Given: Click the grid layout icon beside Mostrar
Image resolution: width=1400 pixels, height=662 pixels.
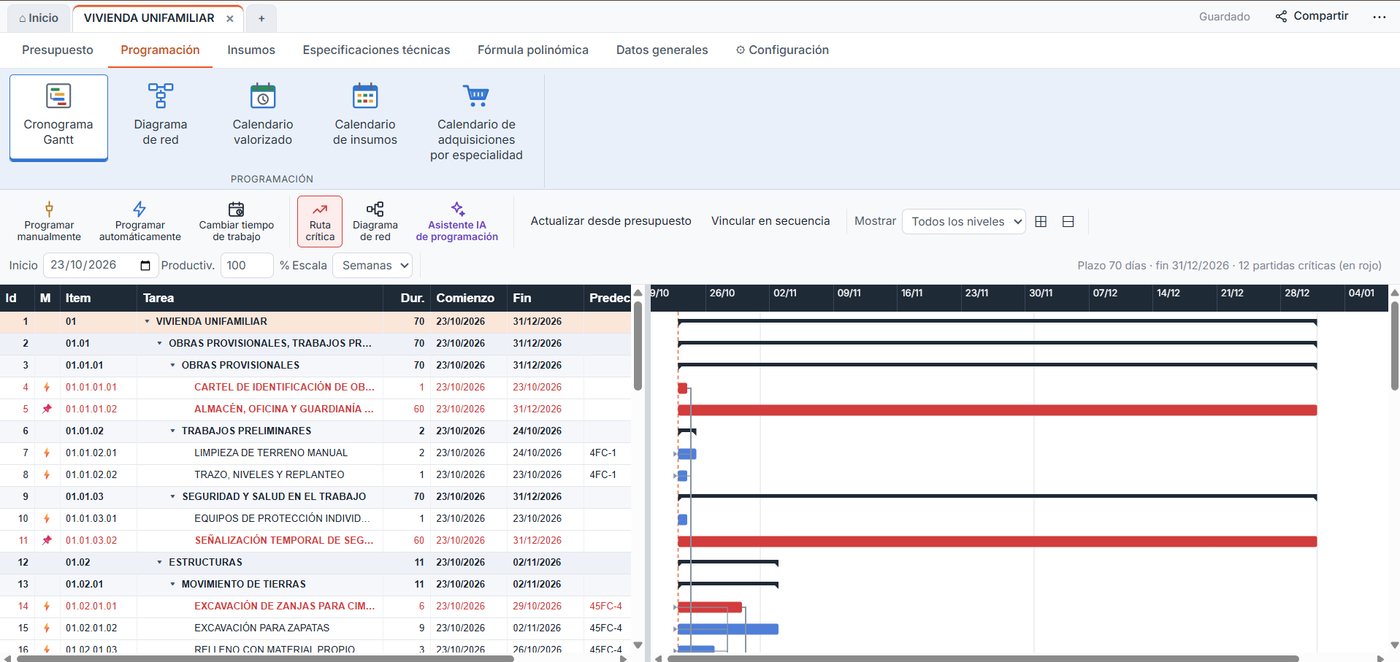Looking at the screenshot, I should click(x=1041, y=221).
